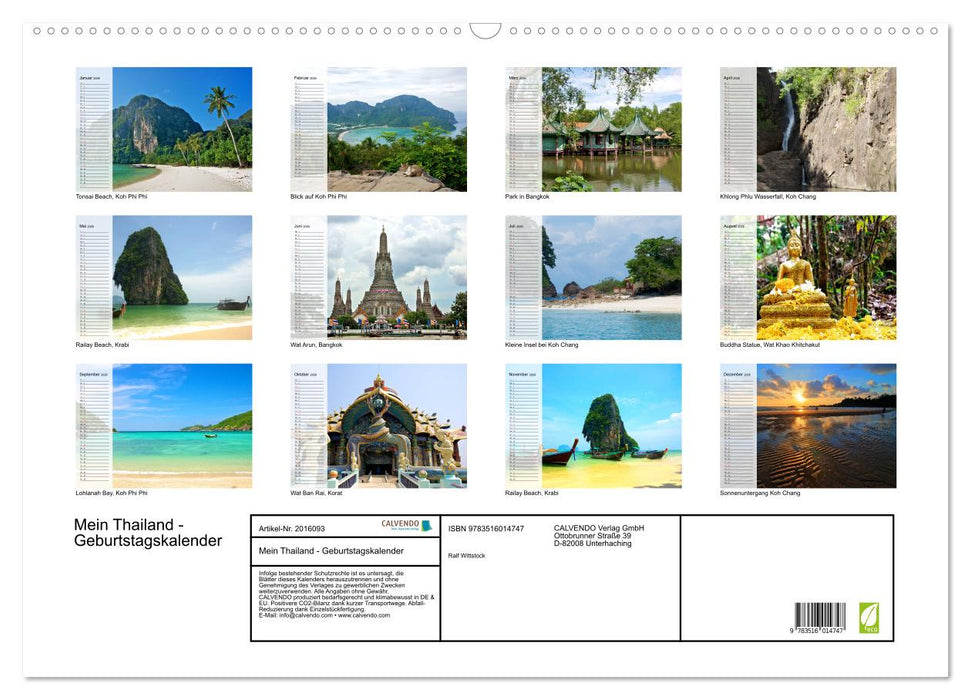Click the caption 'Kleine Insel bei Koh Chang'

tap(542, 344)
